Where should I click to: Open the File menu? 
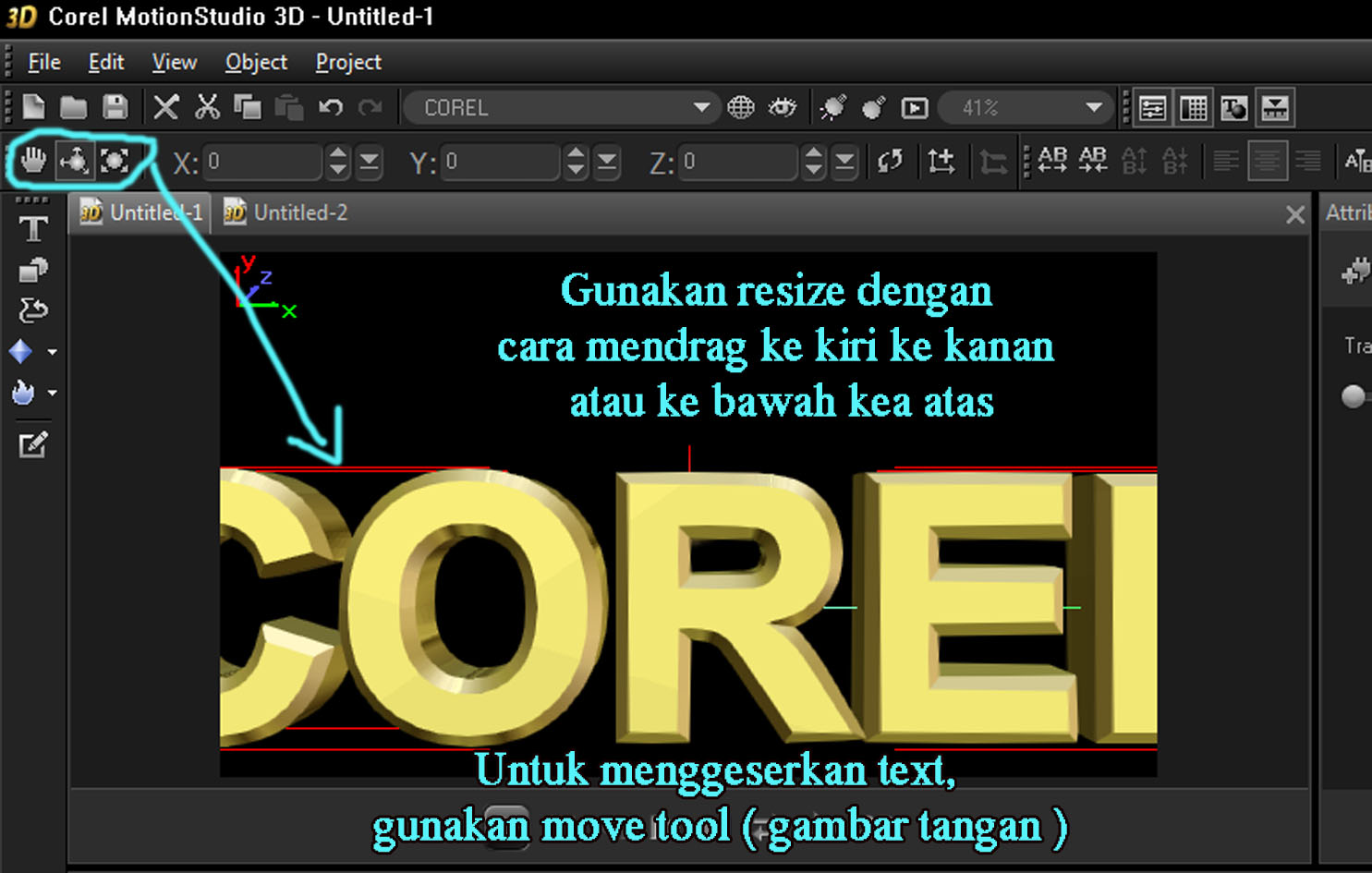click(x=44, y=62)
